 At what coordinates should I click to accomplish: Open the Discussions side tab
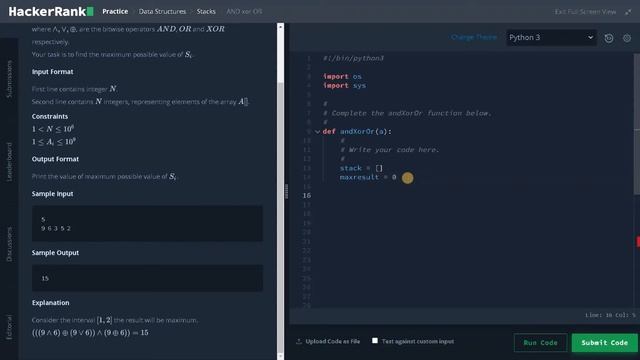[x=9, y=244]
